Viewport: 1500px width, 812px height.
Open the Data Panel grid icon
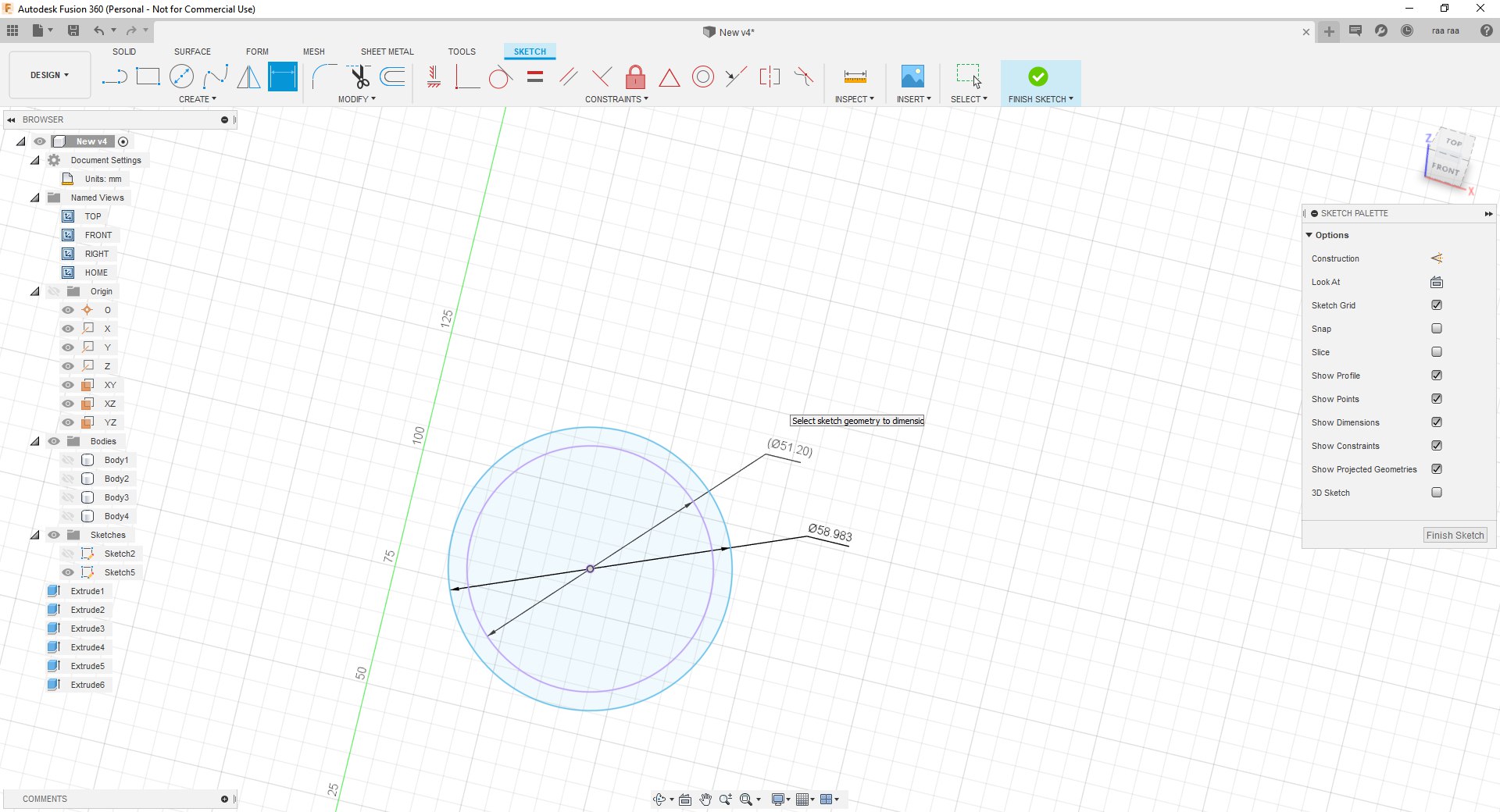point(12,30)
